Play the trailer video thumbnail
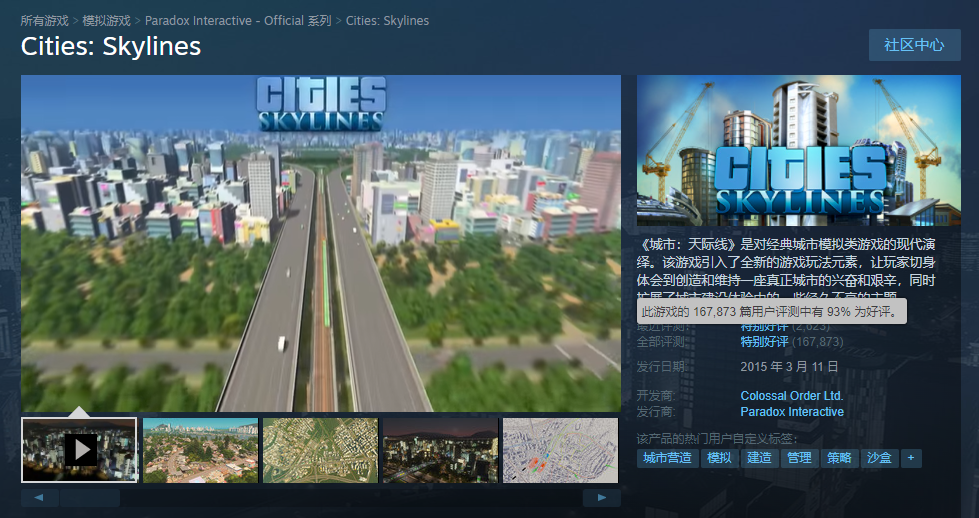The width and height of the screenshot is (979, 518). pos(79,450)
